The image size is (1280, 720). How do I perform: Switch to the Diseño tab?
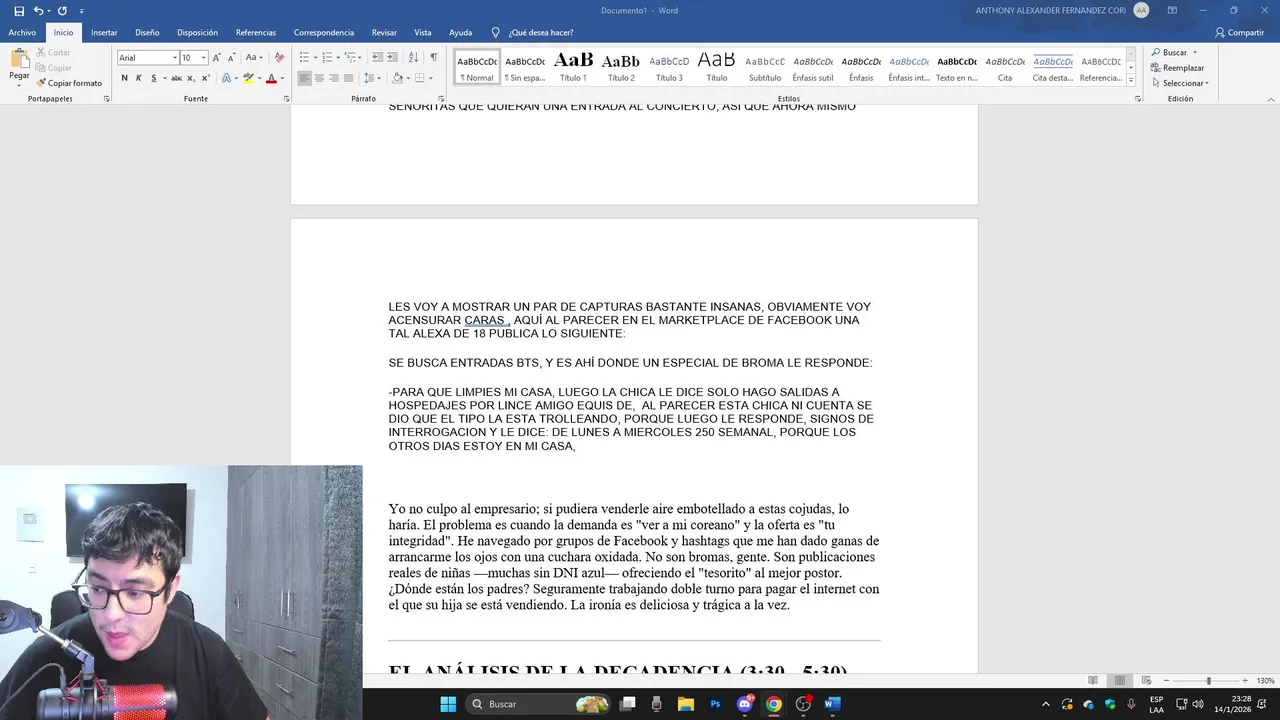147,33
